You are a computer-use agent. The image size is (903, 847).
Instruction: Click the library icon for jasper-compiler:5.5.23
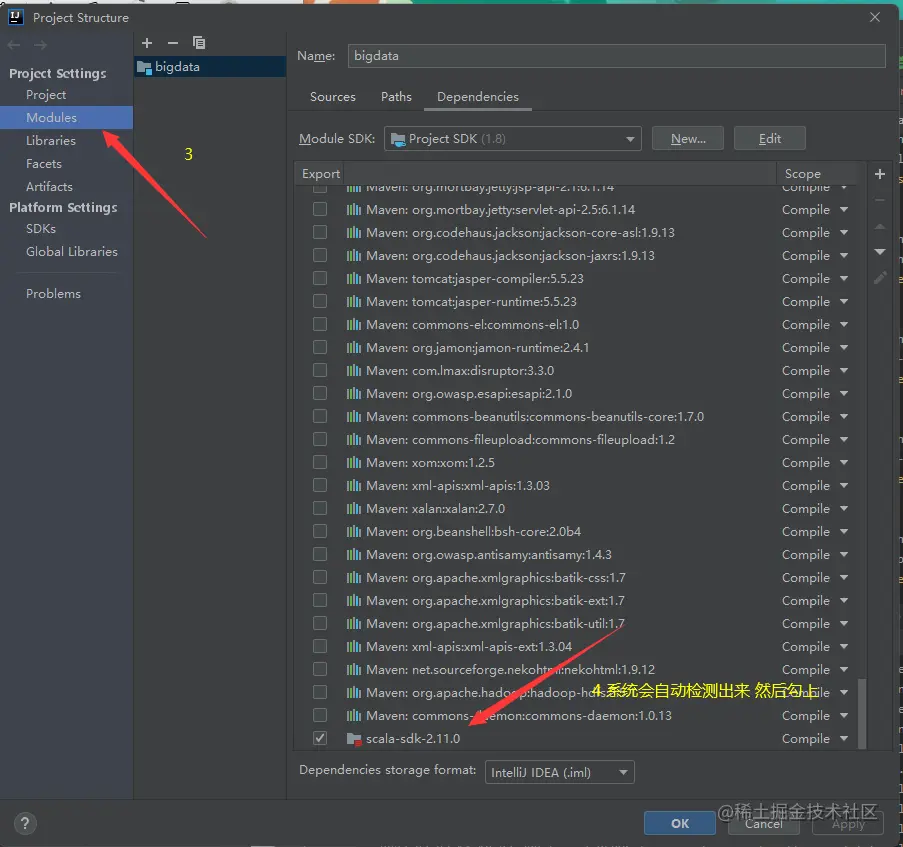pyautogui.click(x=354, y=279)
